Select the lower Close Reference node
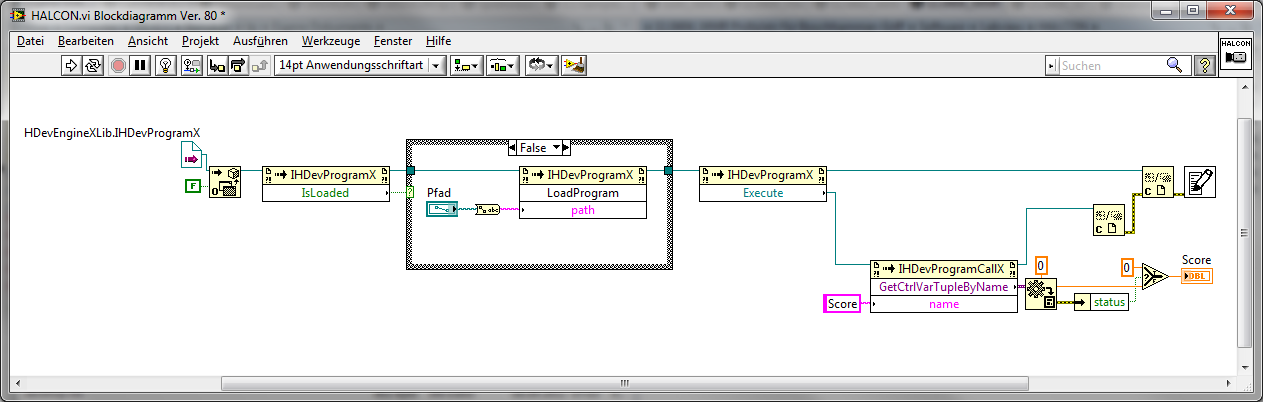Image resolution: width=1263 pixels, height=402 pixels. (1109, 219)
